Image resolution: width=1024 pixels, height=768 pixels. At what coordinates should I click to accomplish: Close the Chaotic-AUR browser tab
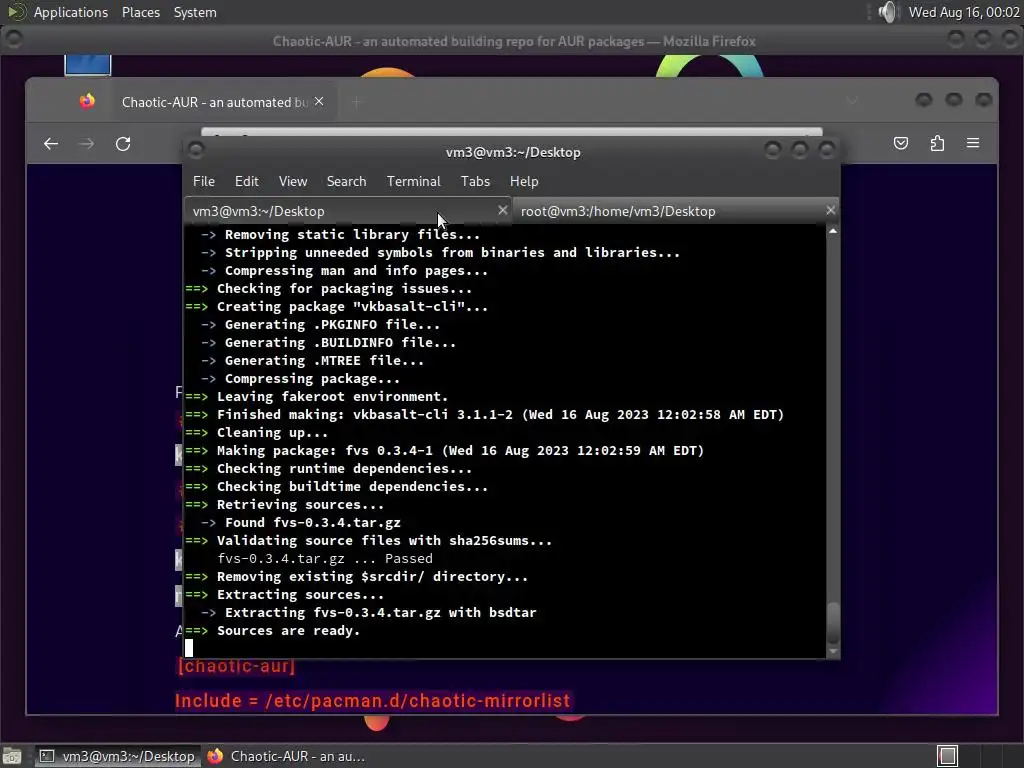pos(319,101)
